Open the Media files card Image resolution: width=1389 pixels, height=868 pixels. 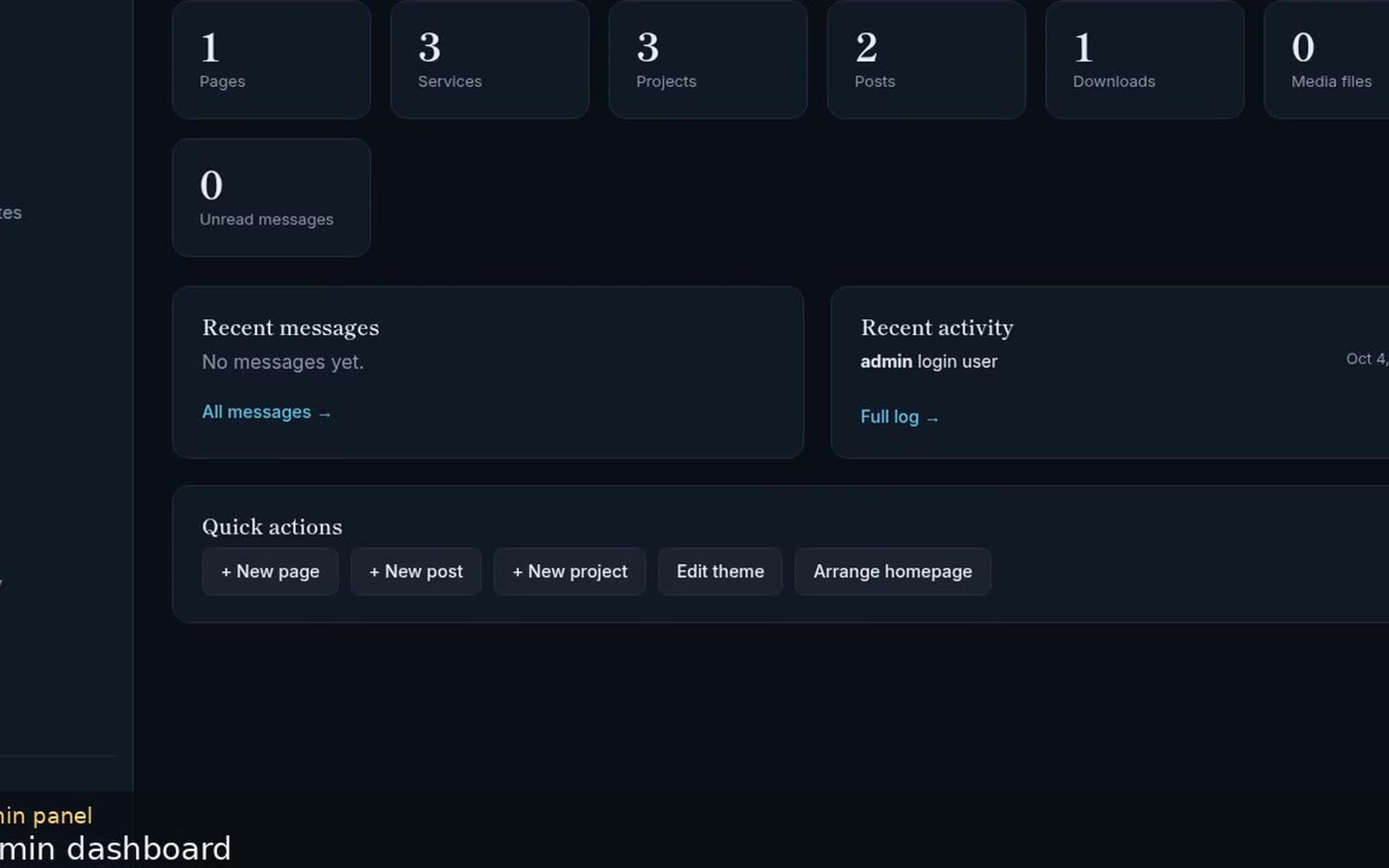coord(1327,59)
